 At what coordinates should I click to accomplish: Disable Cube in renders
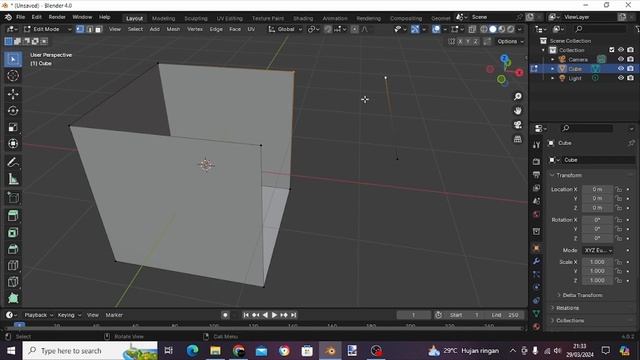(630, 69)
